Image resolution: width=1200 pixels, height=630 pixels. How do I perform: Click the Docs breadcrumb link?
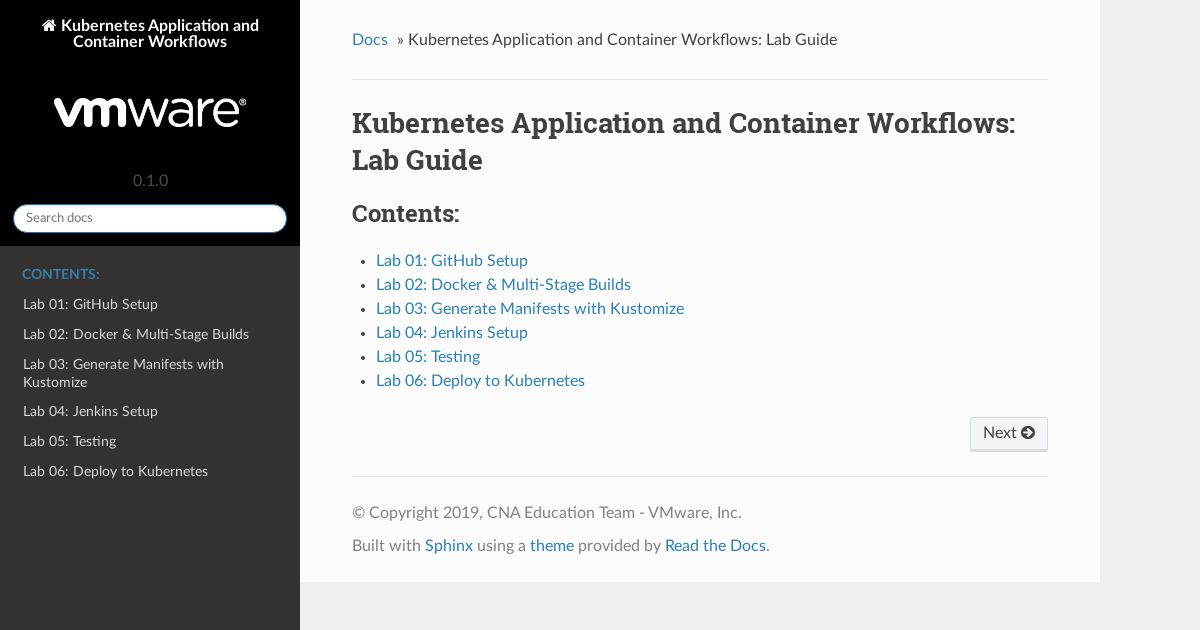click(x=370, y=40)
